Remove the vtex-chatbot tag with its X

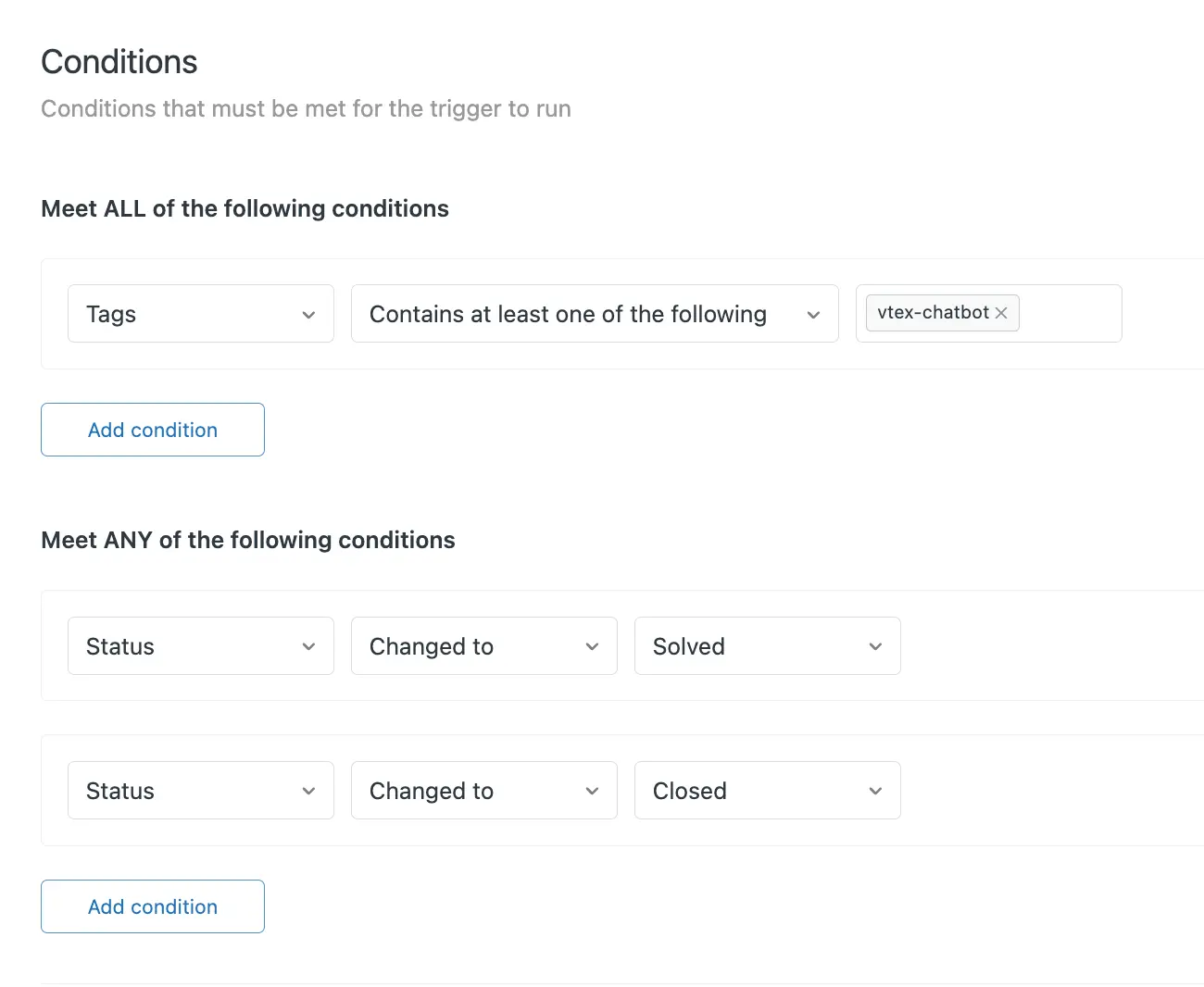(x=1001, y=313)
